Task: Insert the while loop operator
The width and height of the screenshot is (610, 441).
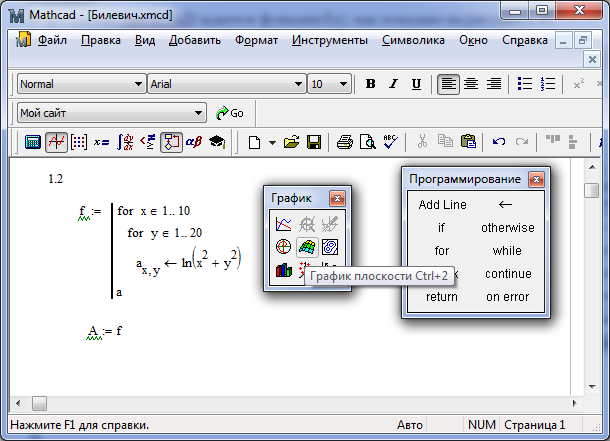Action: coord(507,251)
